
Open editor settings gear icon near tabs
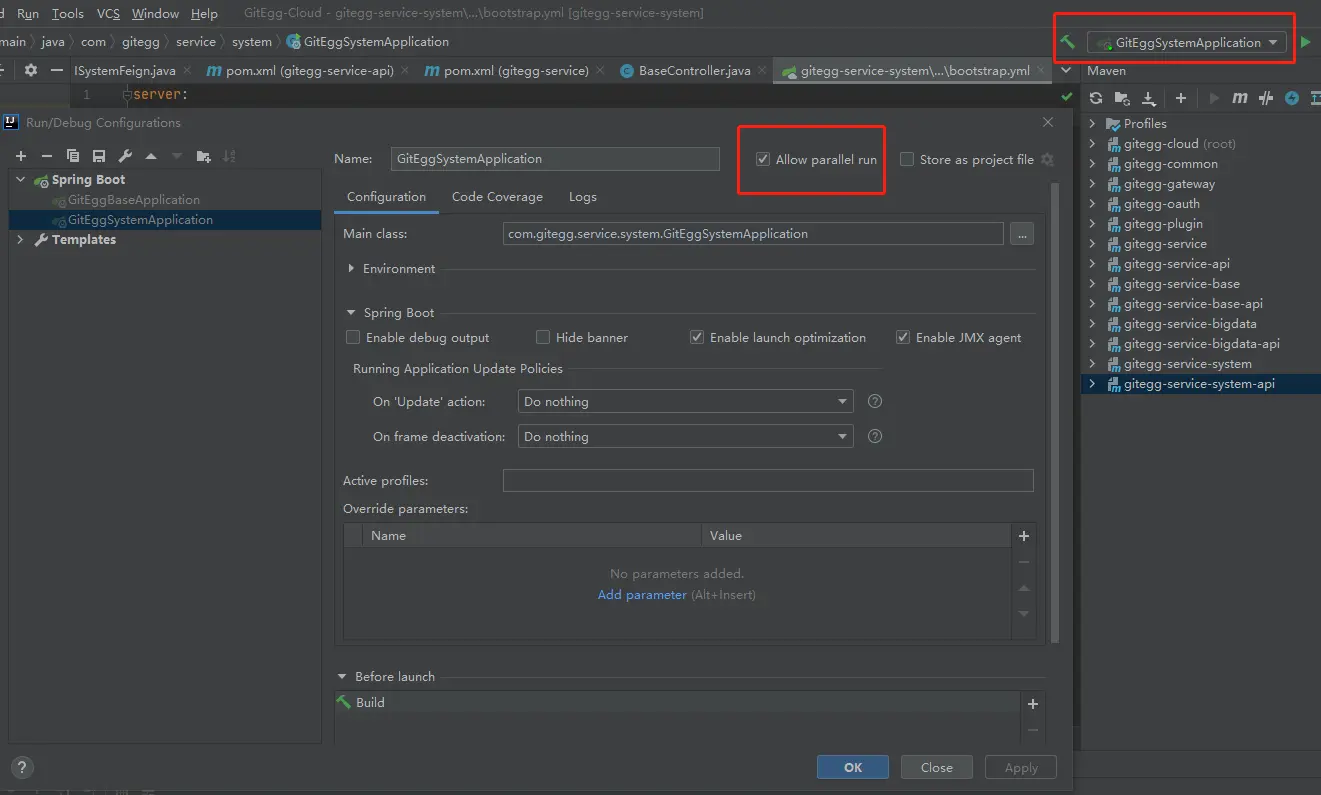click(31, 70)
